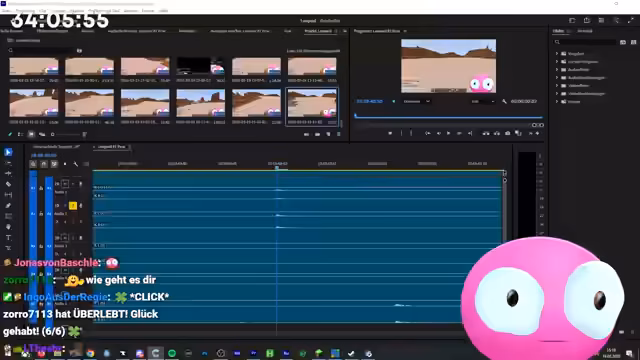The height and width of the screenshot is (360, 640).
Task: Select the Hand tool in toolbar
Action: (8, 227)
